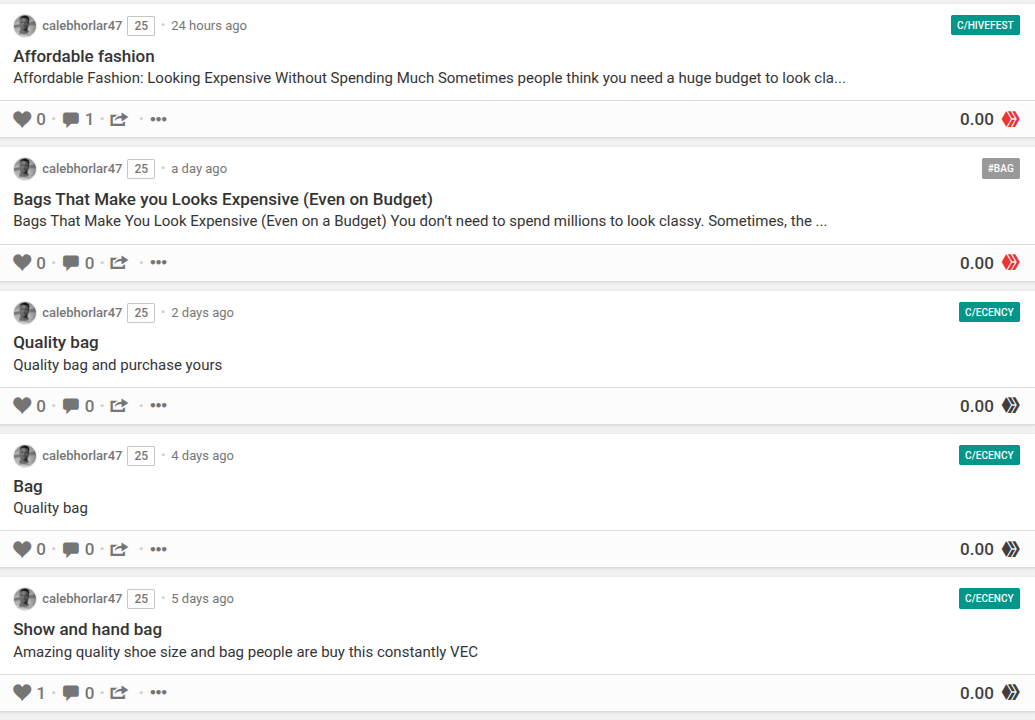The width and height of the screenshot is (1035, 720).
Task: Click the calebhorlar47 avatar on the first post
Action: click(x=25, y=26)
